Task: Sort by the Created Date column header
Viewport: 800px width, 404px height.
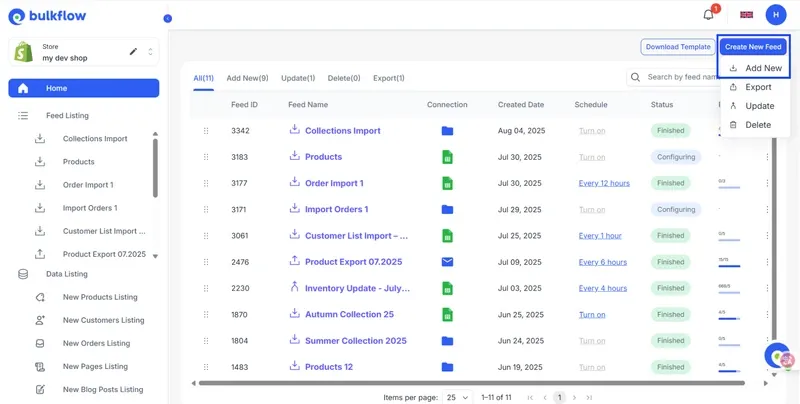Action: [x=521, y=105]
